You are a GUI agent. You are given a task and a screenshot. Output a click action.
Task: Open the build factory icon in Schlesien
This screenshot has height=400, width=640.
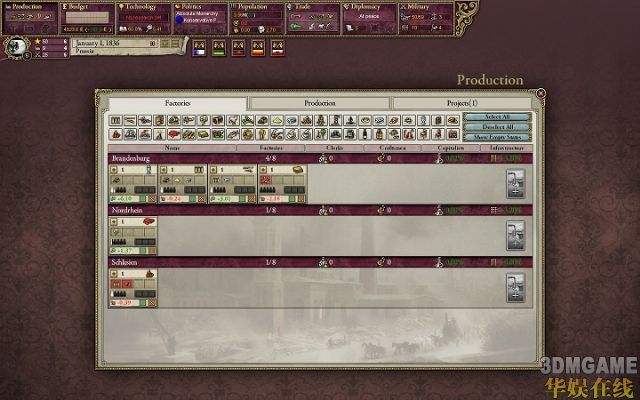pyautogui.click(x=516, y=287)
